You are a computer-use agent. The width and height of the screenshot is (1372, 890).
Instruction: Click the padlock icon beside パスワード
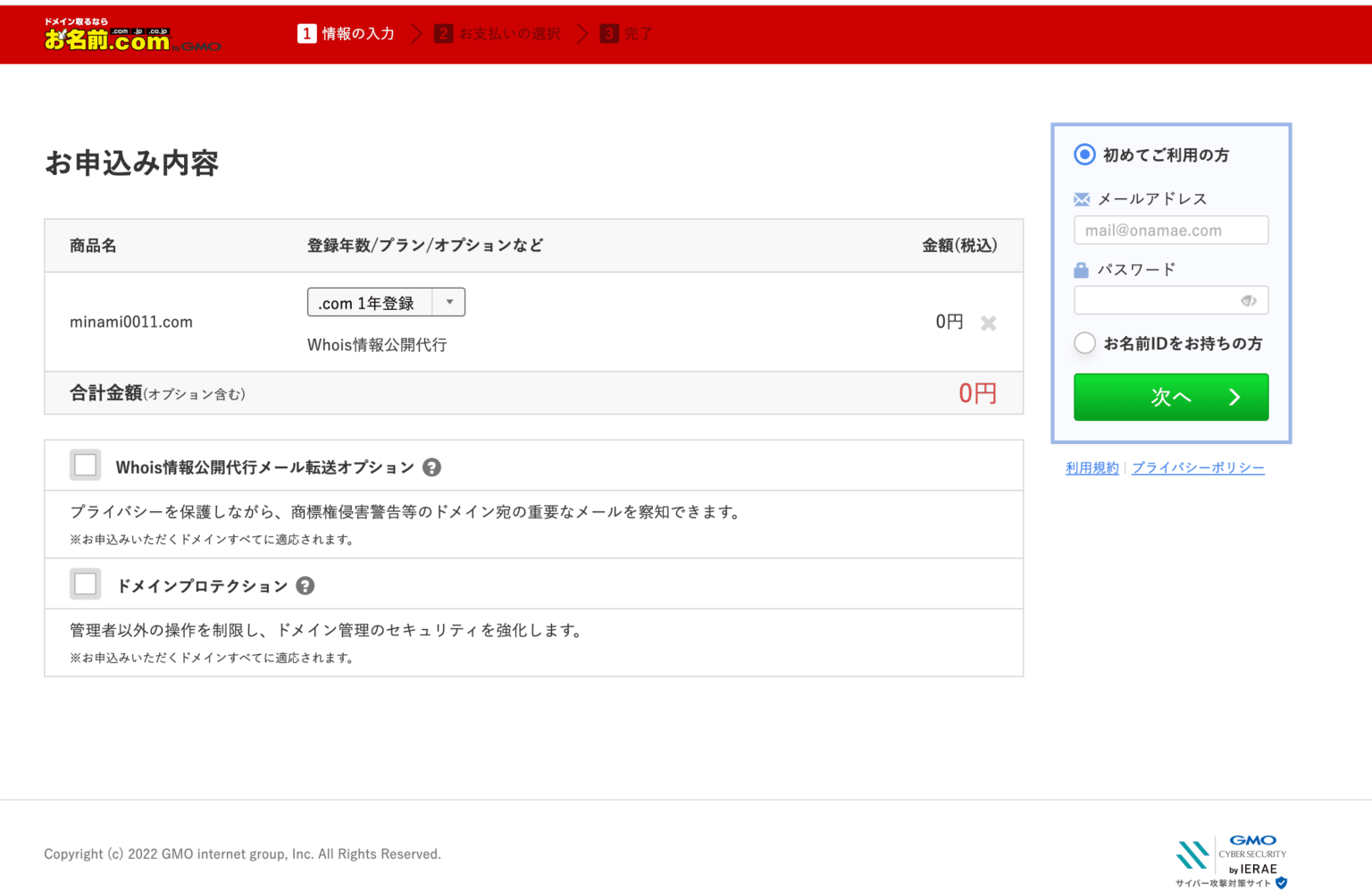pyautogui.click(x=1082, y=268)
